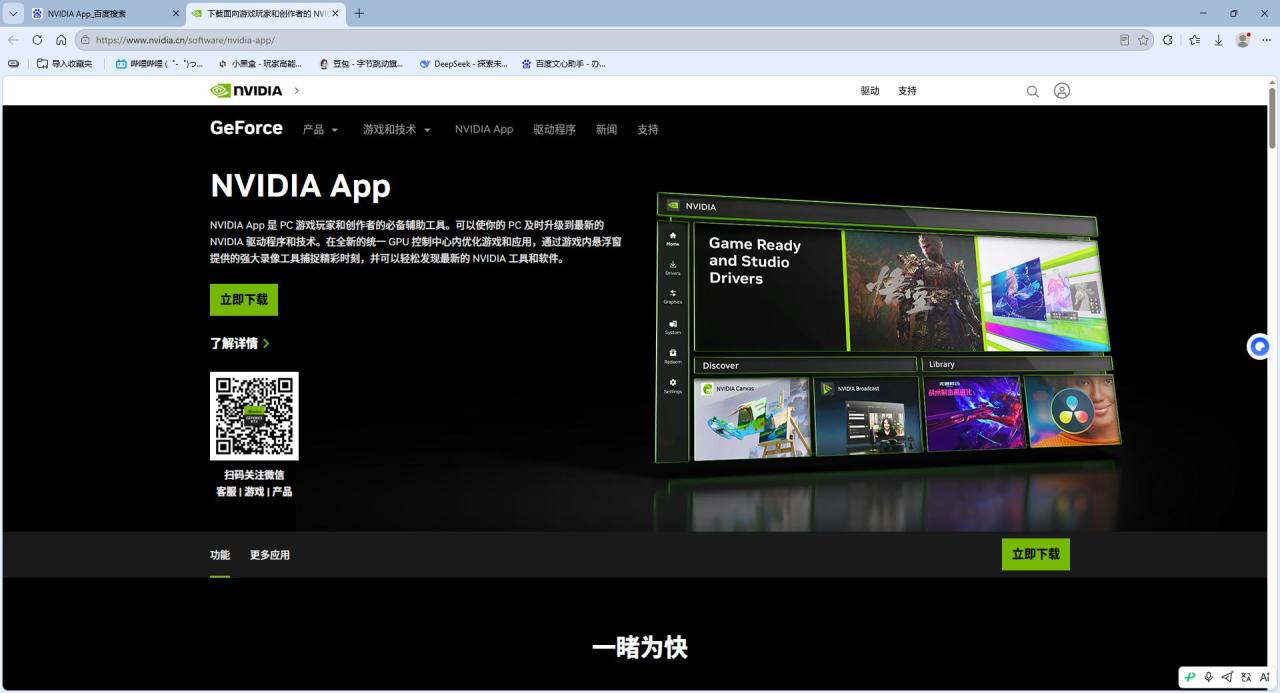1280x693 pixels.
Task: Expand the 游戏和技术 dropdown menu
Action: (396, 129)
